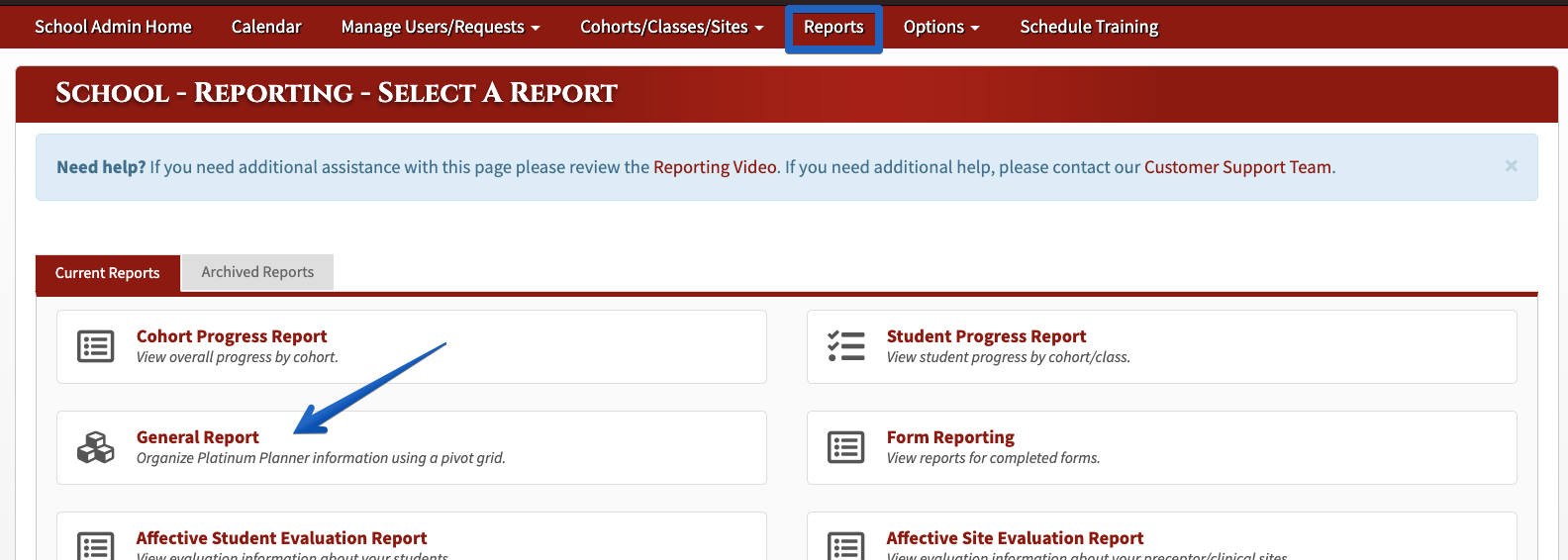Select the Current Reports tab

108,273
